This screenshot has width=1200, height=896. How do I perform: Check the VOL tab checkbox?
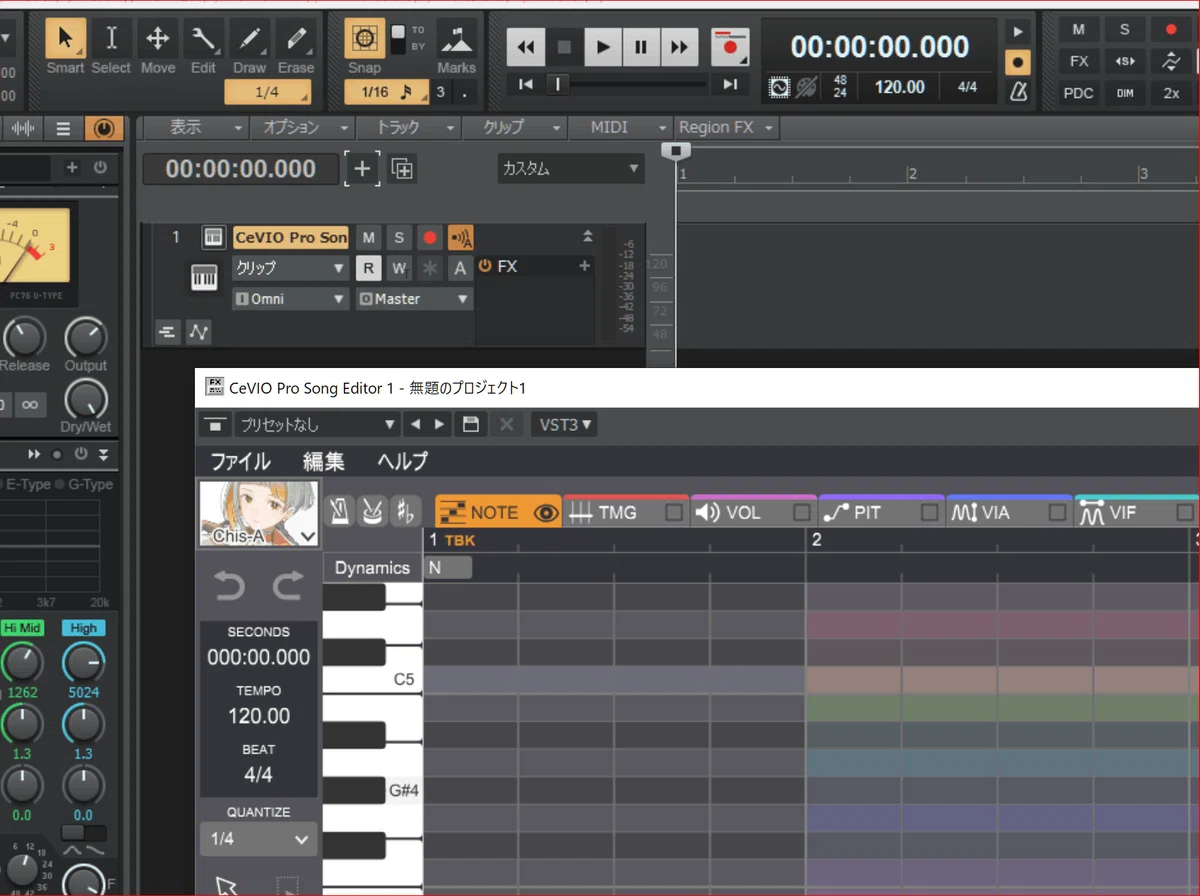(802, 513)
